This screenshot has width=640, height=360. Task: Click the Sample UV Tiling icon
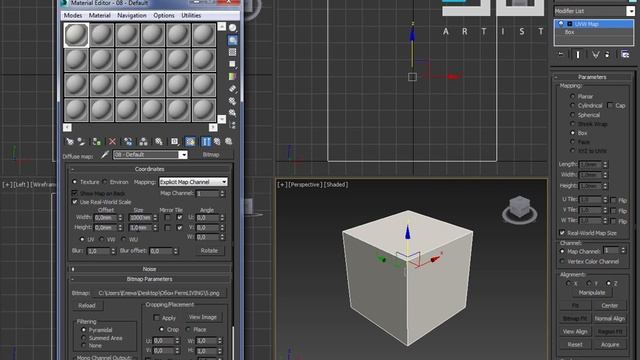[233, 64]
